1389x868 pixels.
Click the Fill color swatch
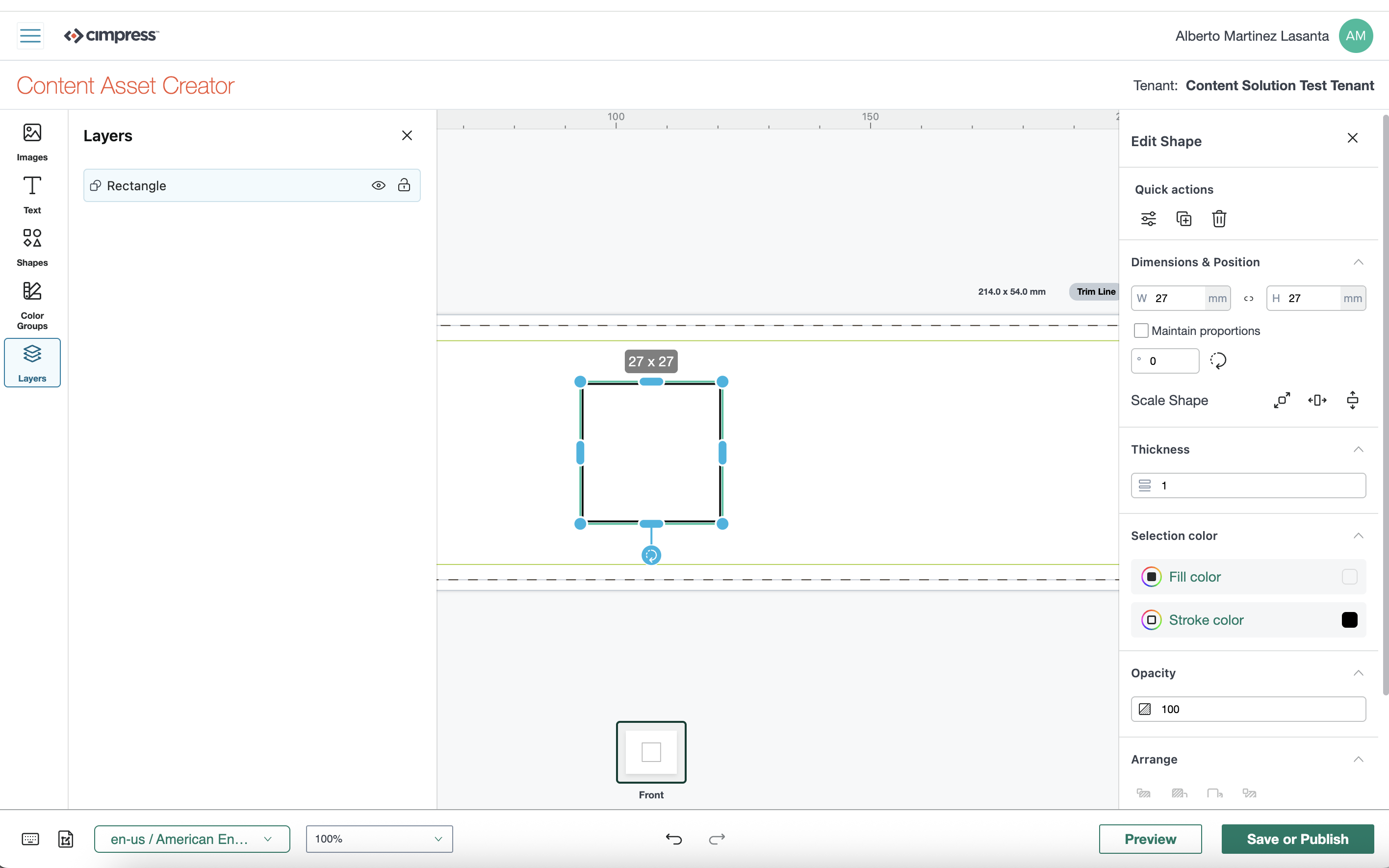coord(1349,576)
